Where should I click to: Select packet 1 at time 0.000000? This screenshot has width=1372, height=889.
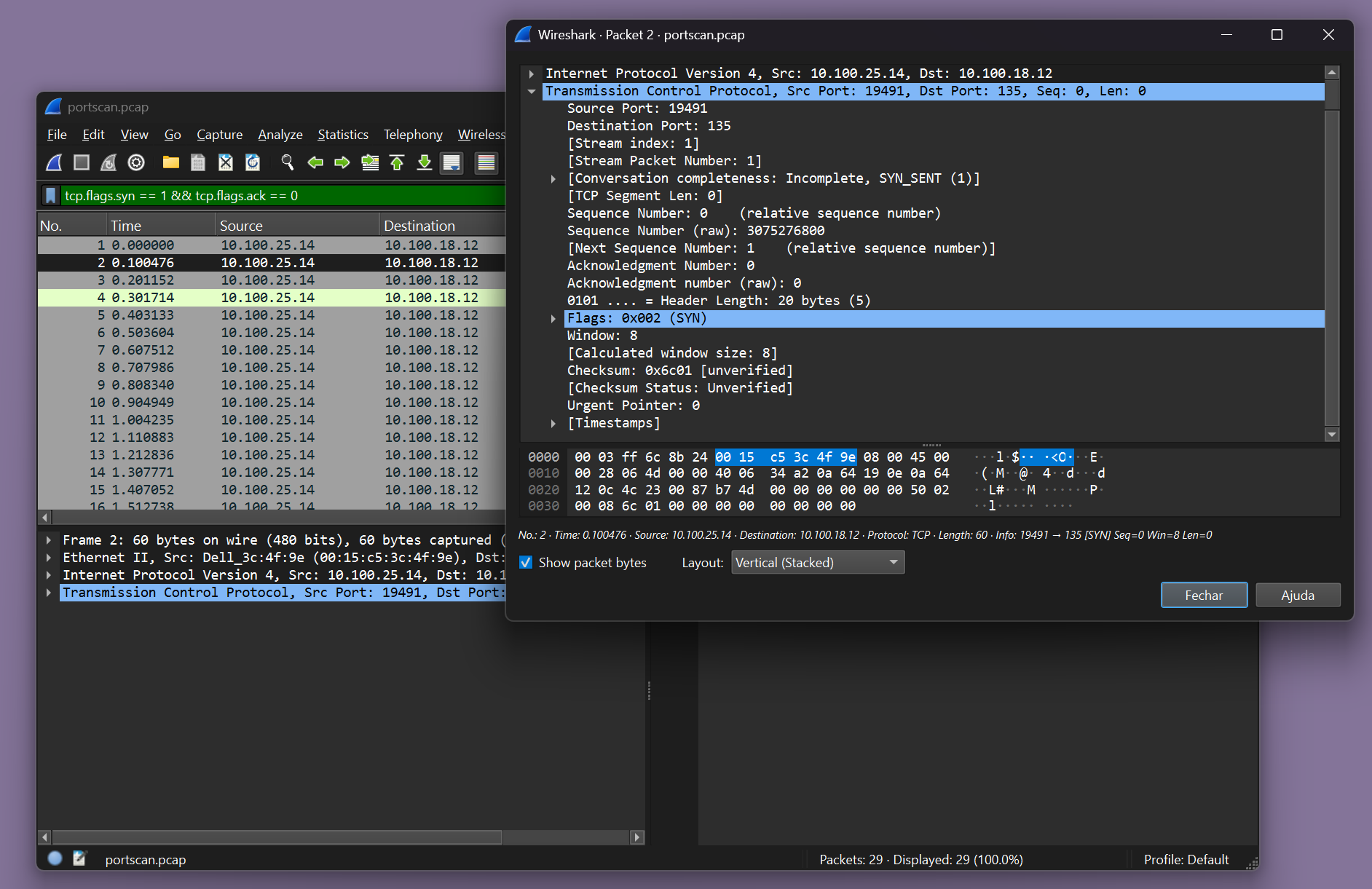coord(272,245)
